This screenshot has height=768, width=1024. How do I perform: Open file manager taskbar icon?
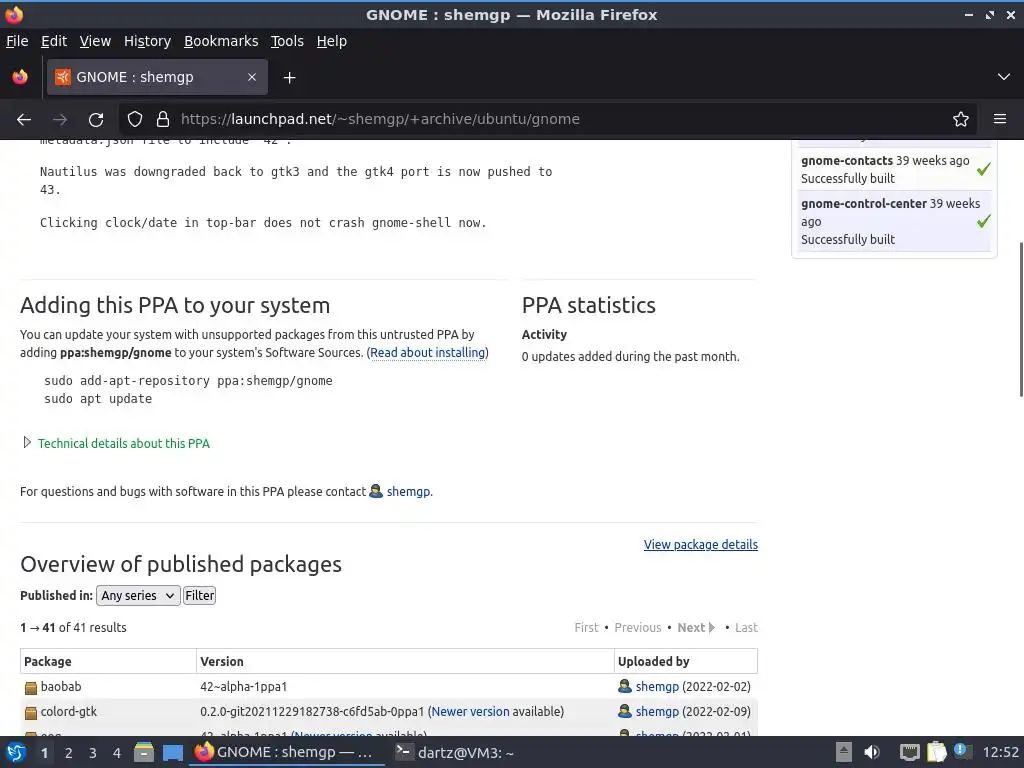tap(144, 753)
